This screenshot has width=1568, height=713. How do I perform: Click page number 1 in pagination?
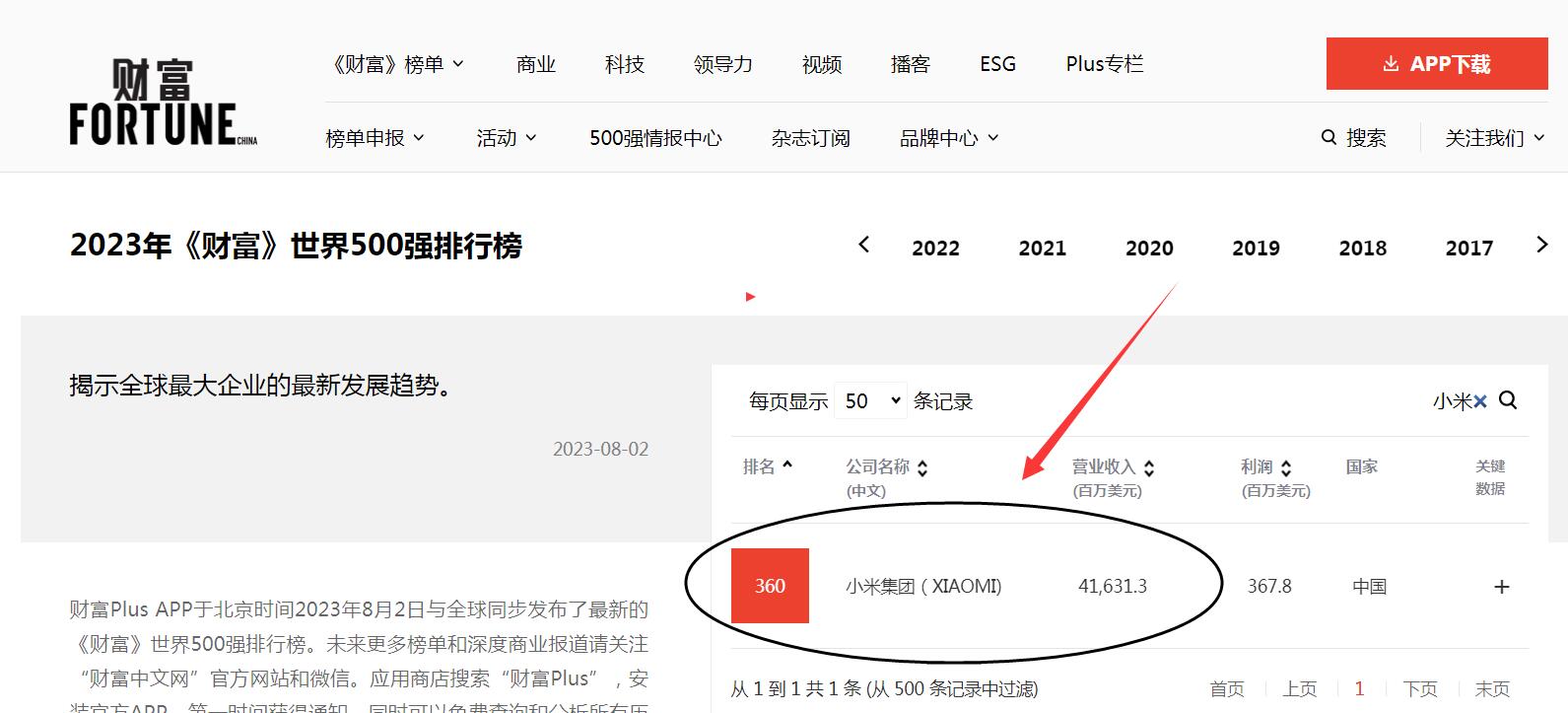pyautogui.click(x=1359, y=688)
